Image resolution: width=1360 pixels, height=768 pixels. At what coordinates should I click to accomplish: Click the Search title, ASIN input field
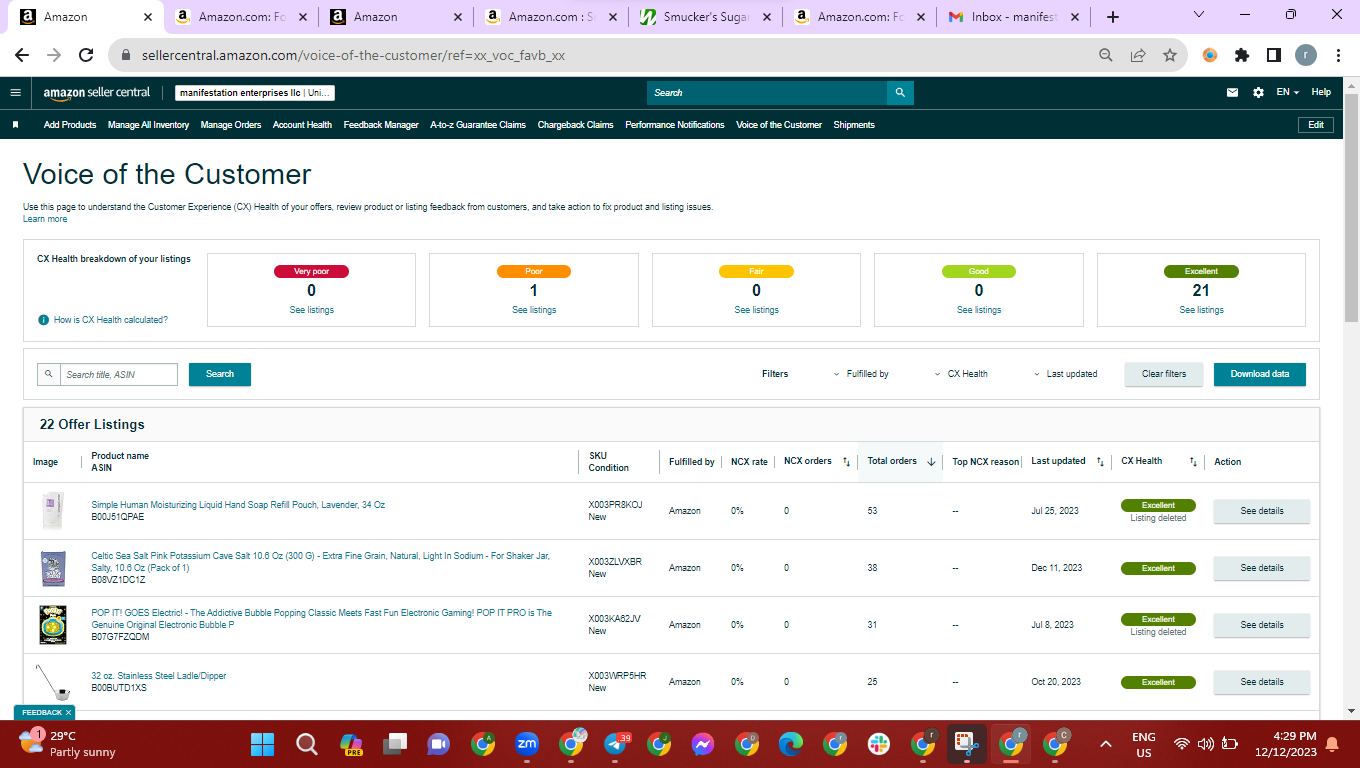tap(118, 374)
